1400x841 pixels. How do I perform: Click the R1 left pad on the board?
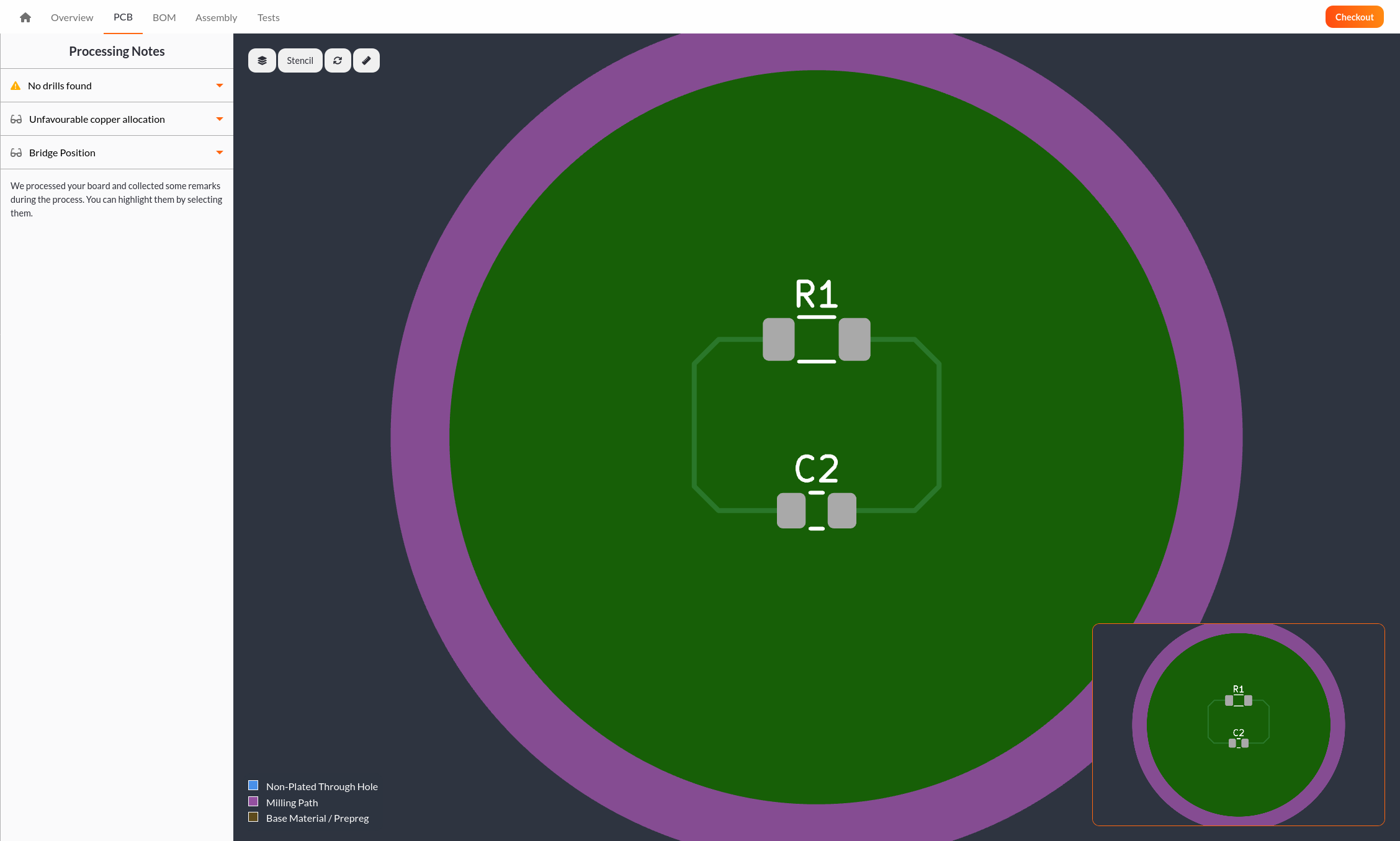(x=779, y=339)
